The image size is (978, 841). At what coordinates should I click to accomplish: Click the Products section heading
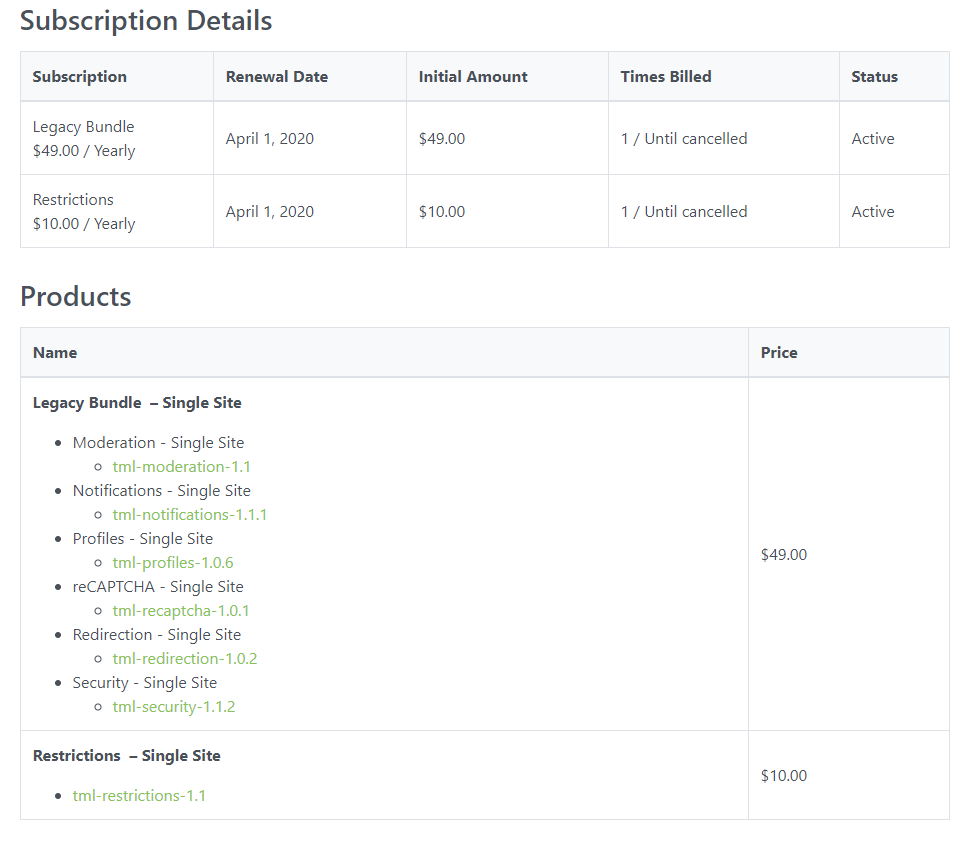(76, 297)
